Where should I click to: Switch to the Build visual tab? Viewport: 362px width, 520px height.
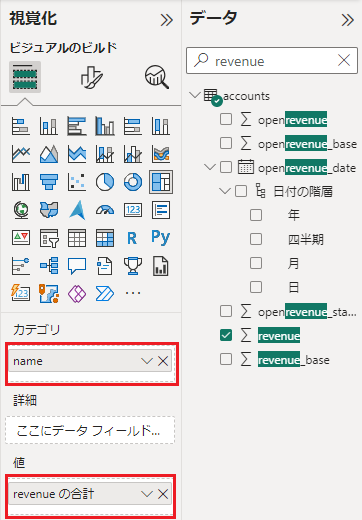tap(25, 77)
